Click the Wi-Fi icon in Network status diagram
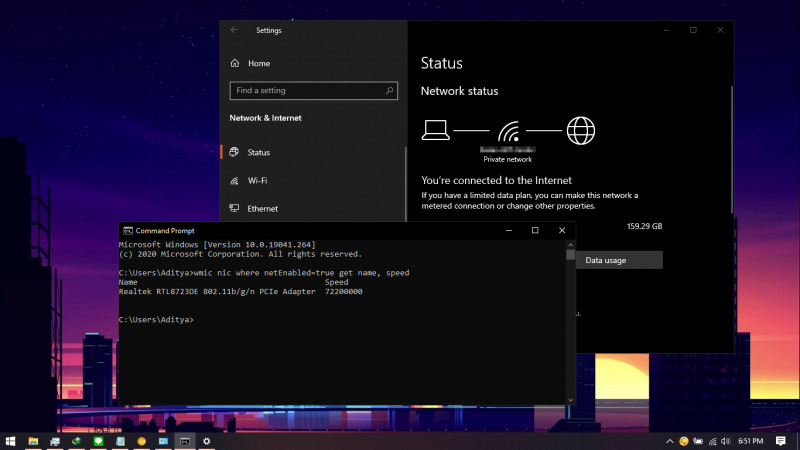800x450 pixels. tap(509, 132)
